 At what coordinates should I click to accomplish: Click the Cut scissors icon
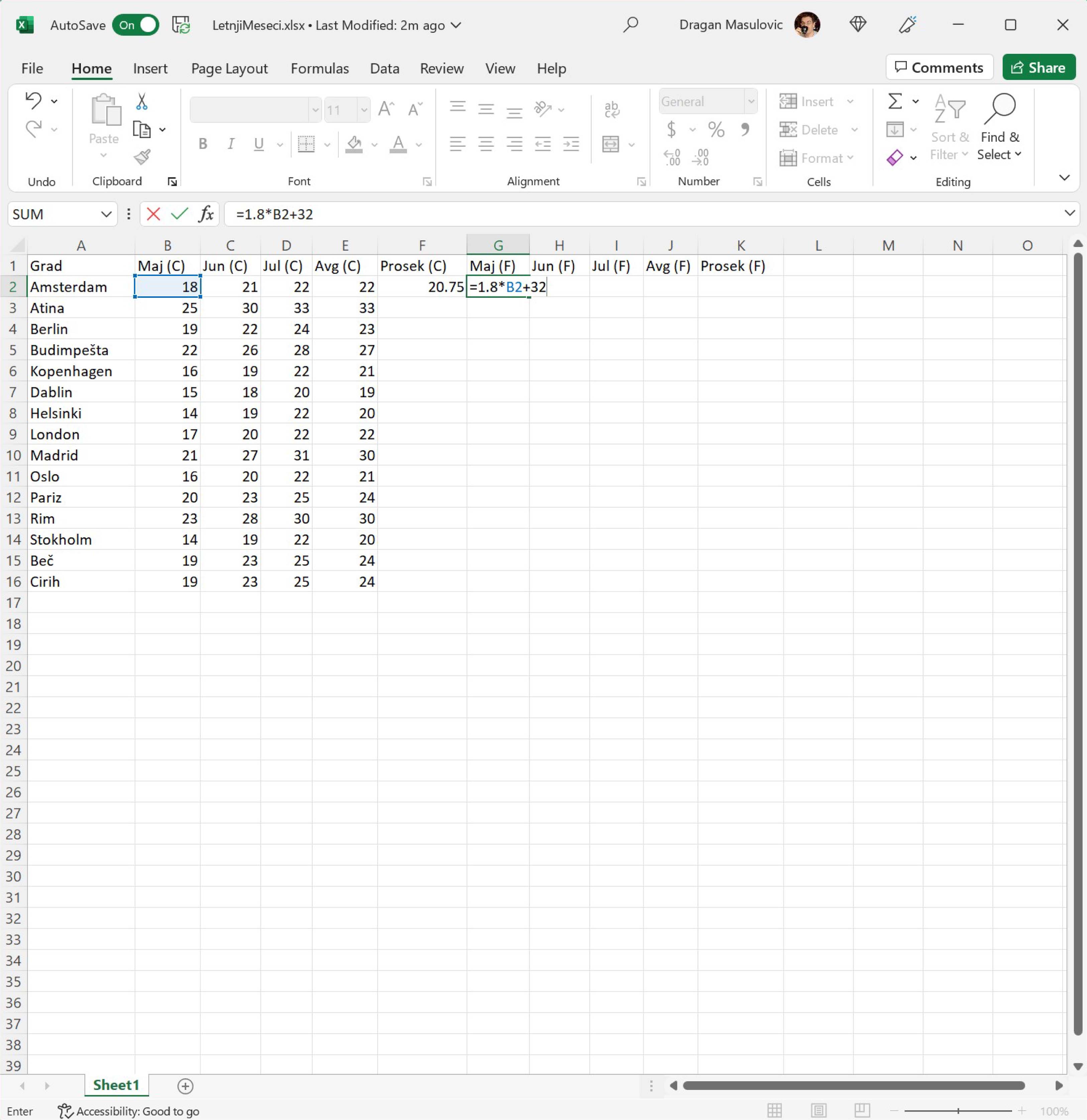click(142, 102)
